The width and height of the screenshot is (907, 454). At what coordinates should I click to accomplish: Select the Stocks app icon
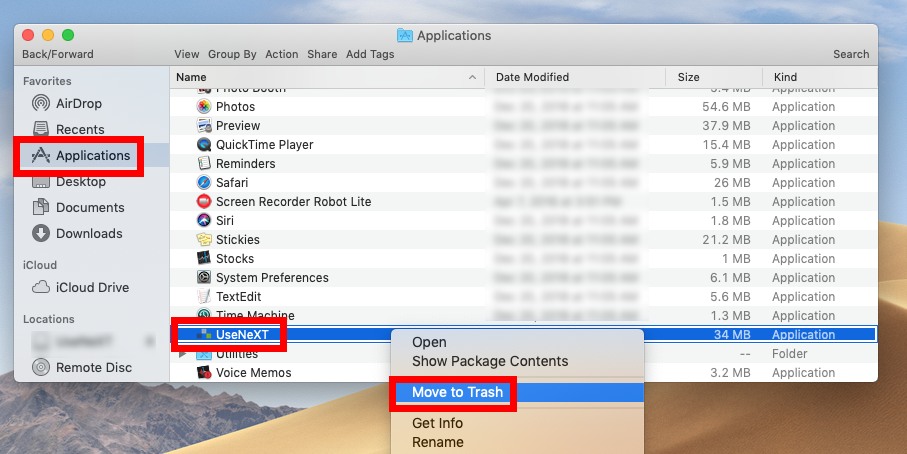pyautogui.click(x=204, y=259)
